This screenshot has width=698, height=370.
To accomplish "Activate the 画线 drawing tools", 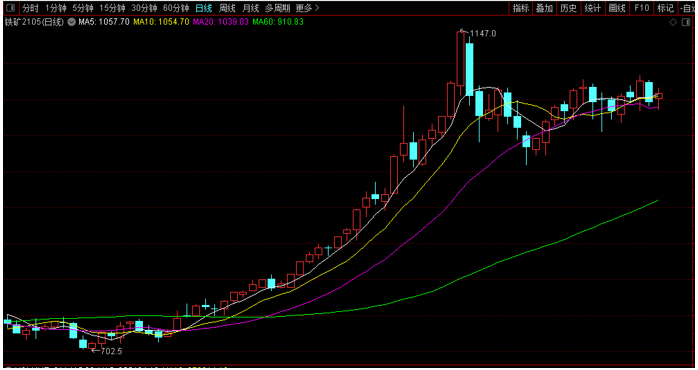I will (617, 8).
